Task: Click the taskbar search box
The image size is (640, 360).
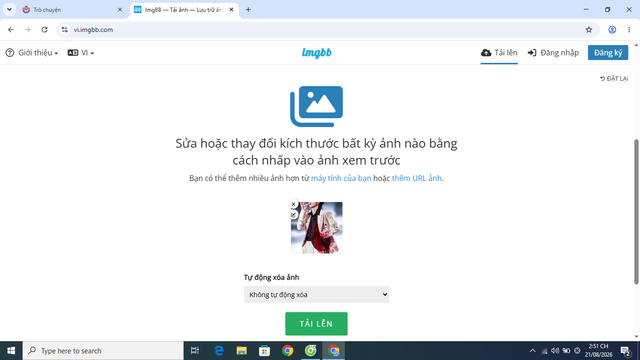Action: 103,351
